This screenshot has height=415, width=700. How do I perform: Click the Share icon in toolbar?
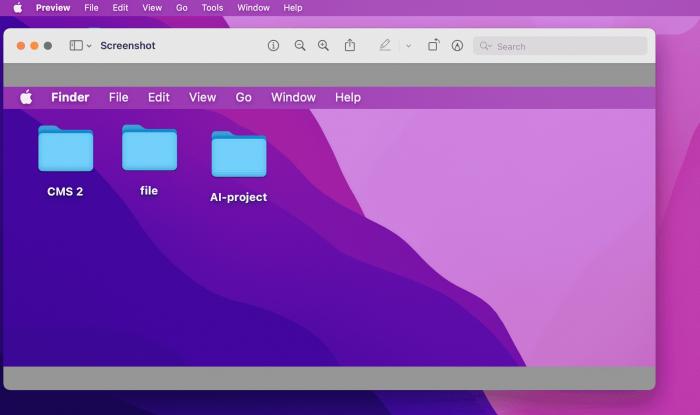(x=350, y=45)
